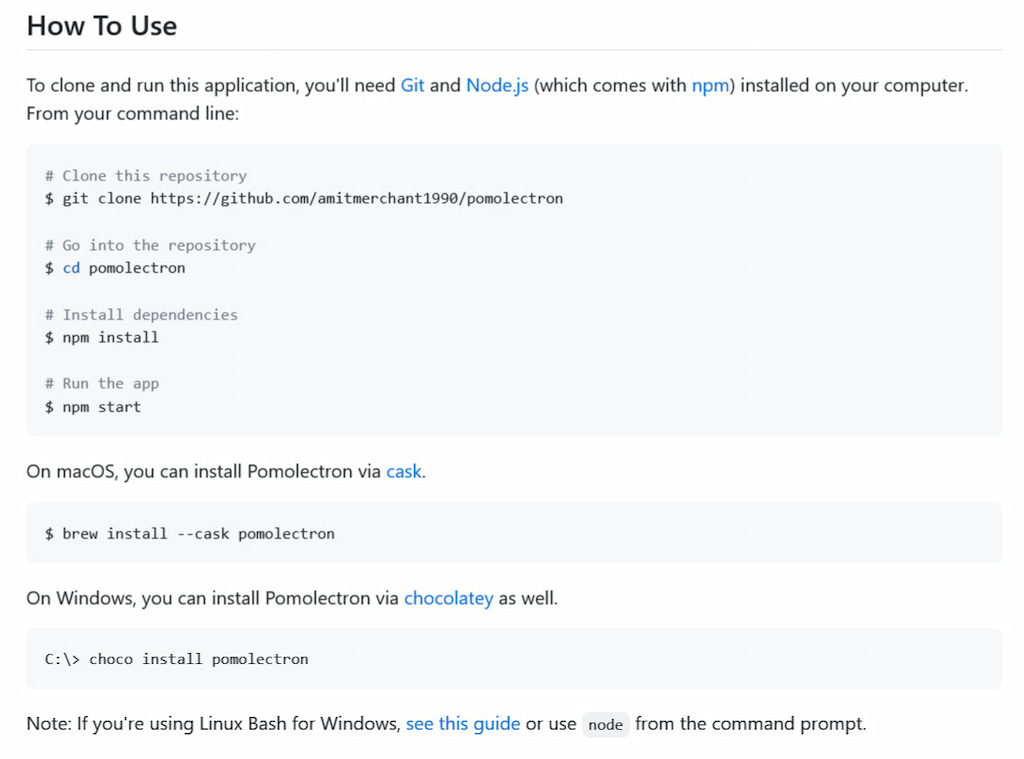Click the "npm start" command line
Viewport: 1024px width, 759px height.
click(x=93, y=407)
